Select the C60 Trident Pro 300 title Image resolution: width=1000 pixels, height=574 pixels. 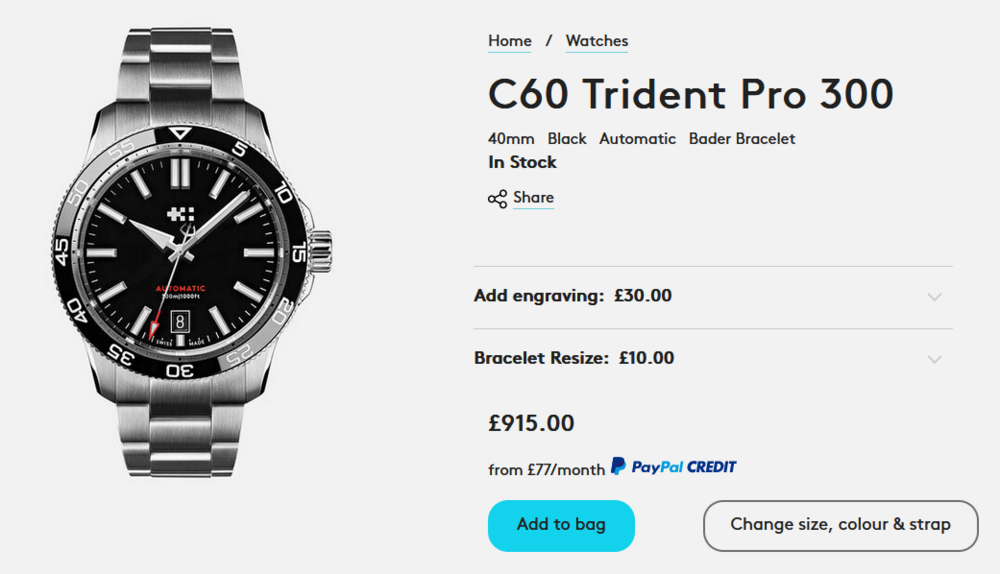(690, 94)
